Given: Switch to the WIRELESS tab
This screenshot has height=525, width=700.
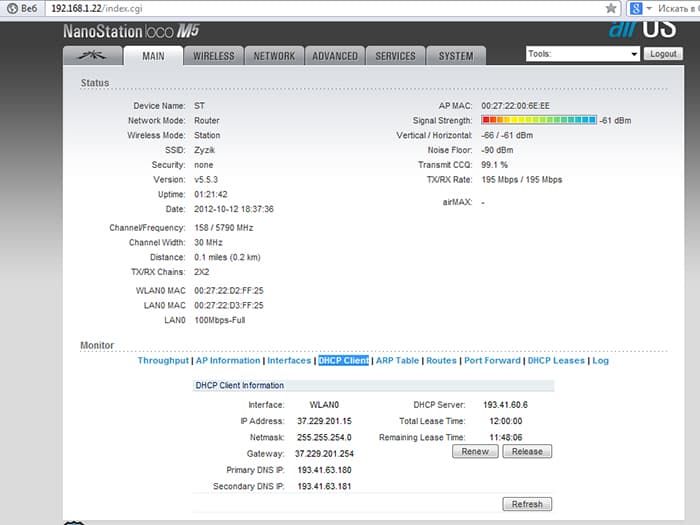Looking at the screenshot, I should pyautogui.click(x=213, y=56).
